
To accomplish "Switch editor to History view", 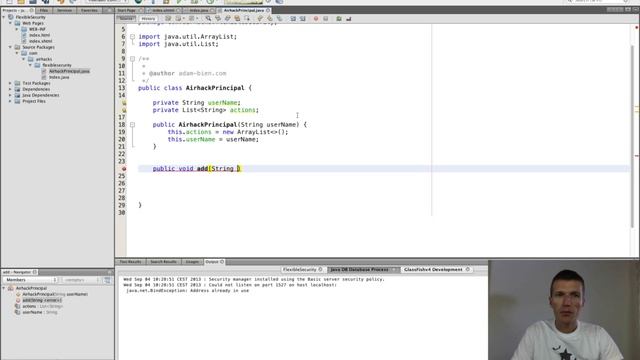I will (x=148, y=18).
